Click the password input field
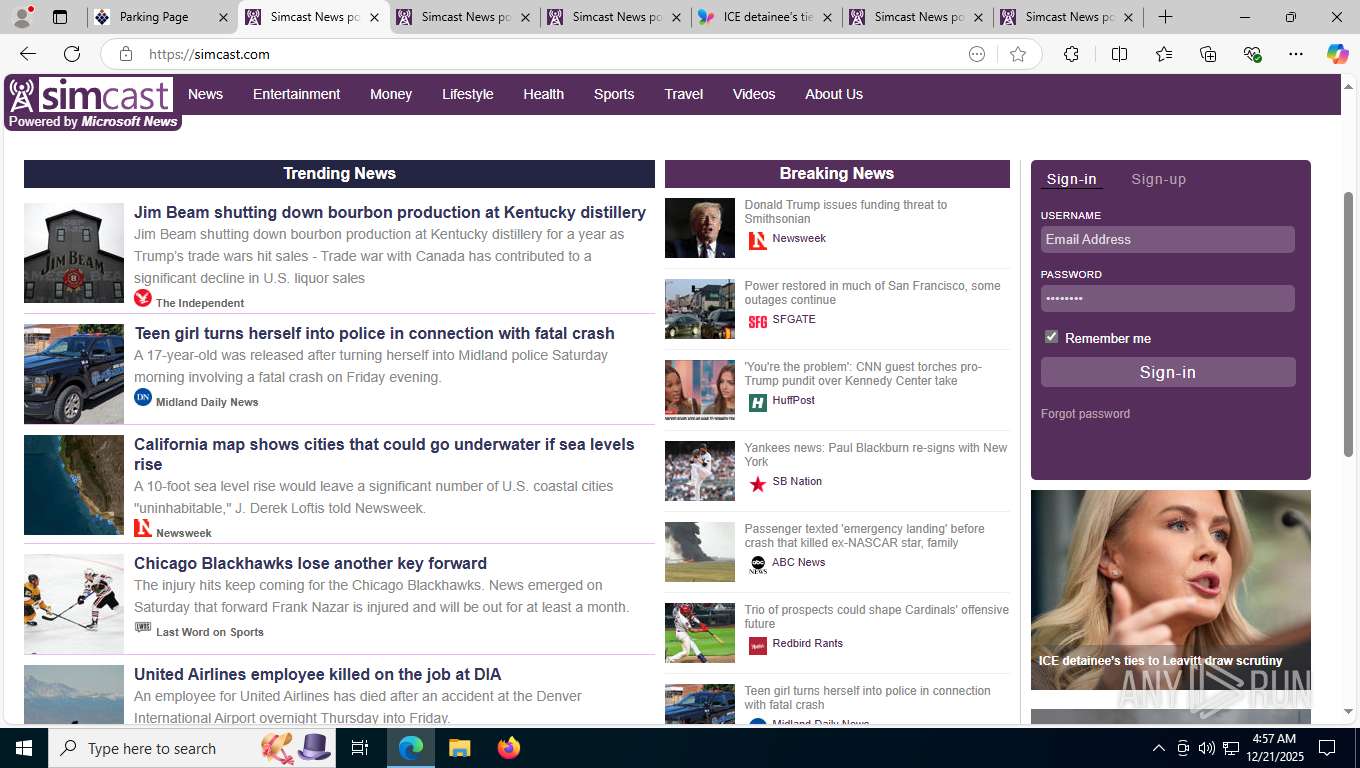The width and height of the screenshot is (1360, 768). click(x=1168, y=298)
